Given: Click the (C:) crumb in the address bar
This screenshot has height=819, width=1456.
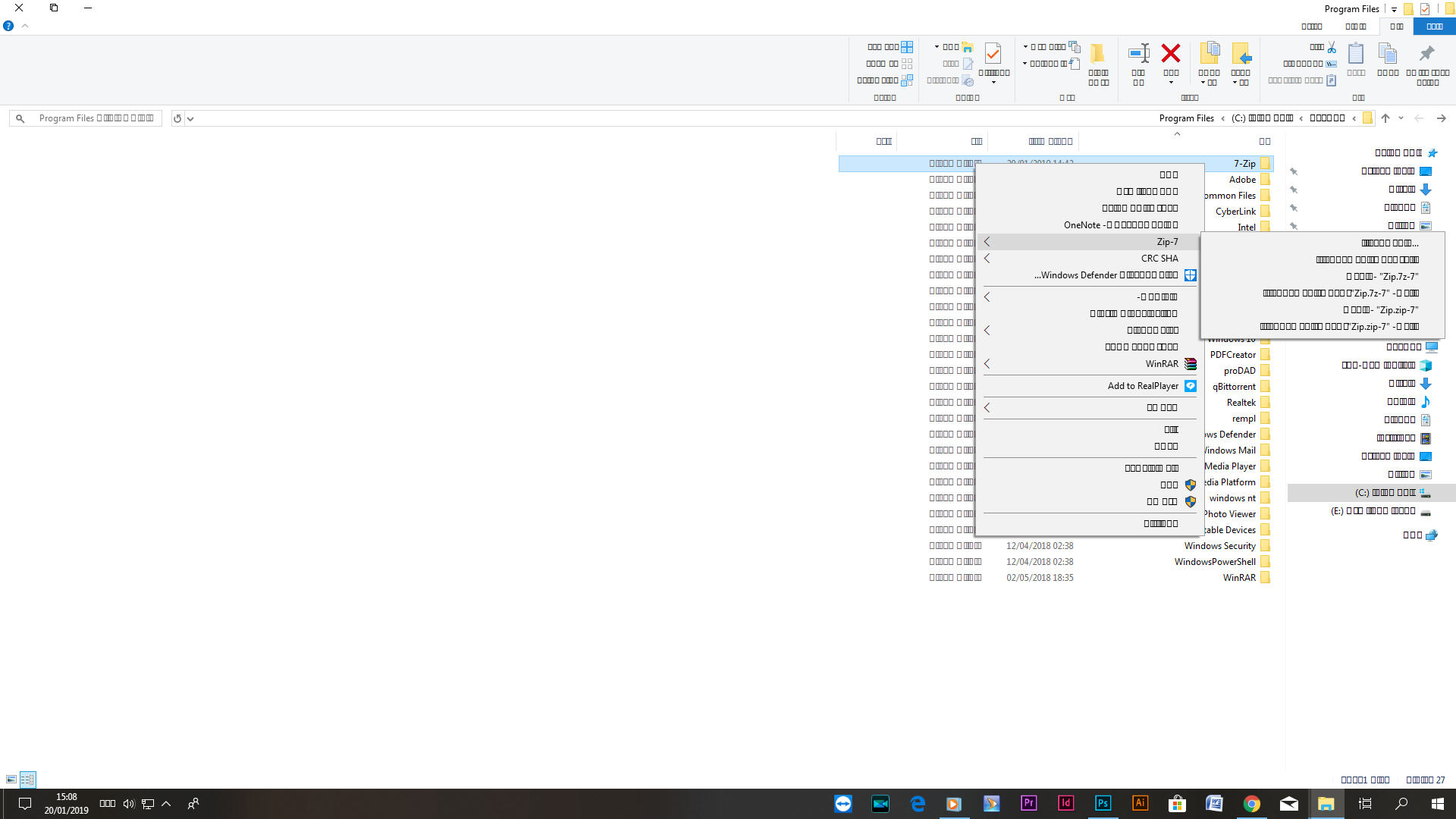Looking at the screenshot, I should [1263, 118].
